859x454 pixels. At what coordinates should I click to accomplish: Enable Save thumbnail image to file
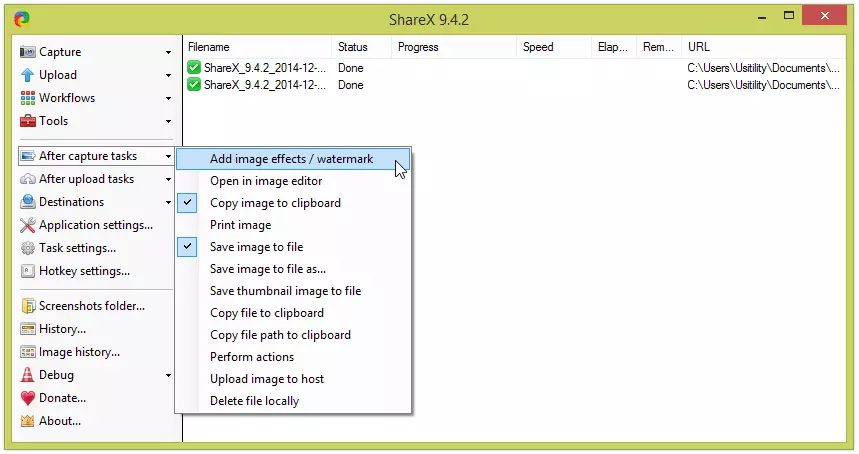coord(293,291)
